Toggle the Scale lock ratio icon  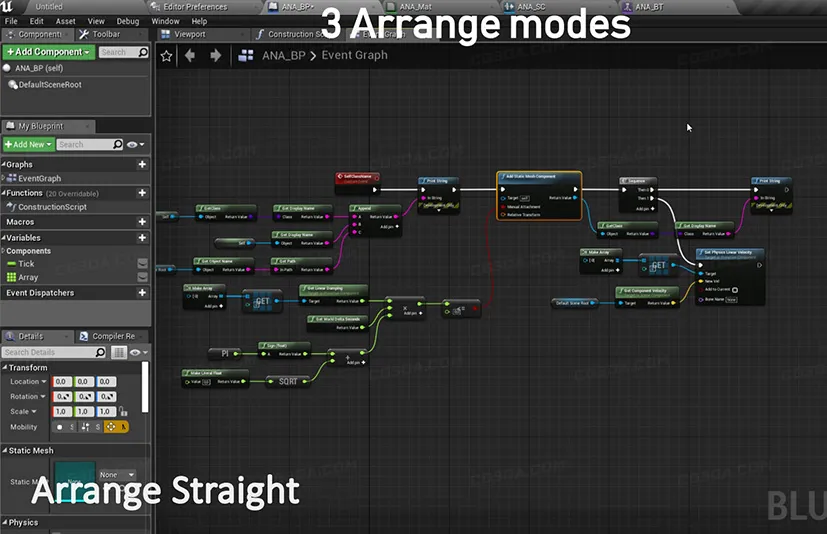pyautogui.click(x=124, y=412)
